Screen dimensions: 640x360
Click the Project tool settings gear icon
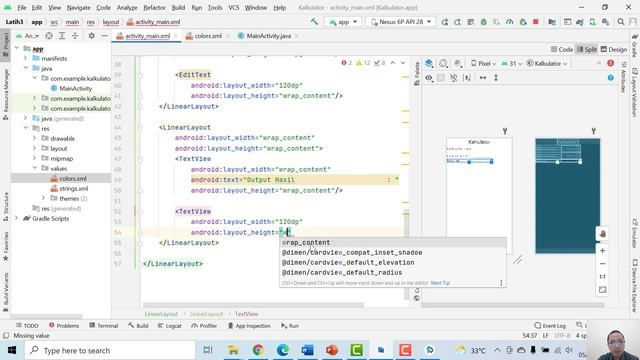(x=91, y=36)
